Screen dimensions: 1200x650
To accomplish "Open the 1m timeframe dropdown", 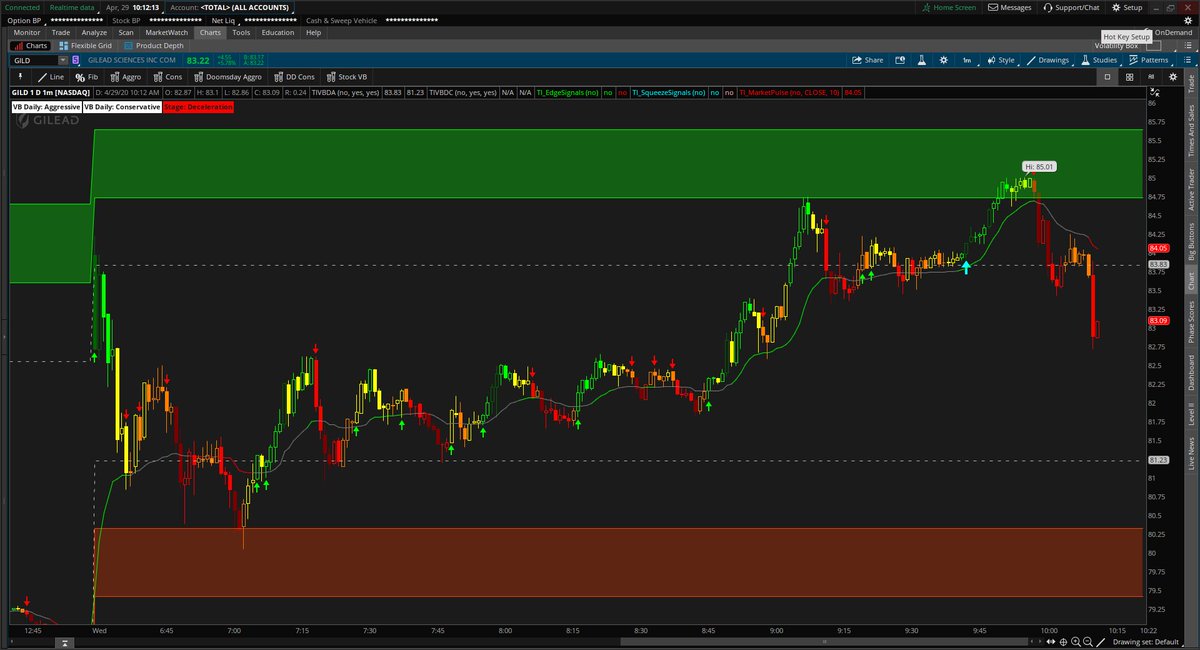I will click(x=966, y=60).
